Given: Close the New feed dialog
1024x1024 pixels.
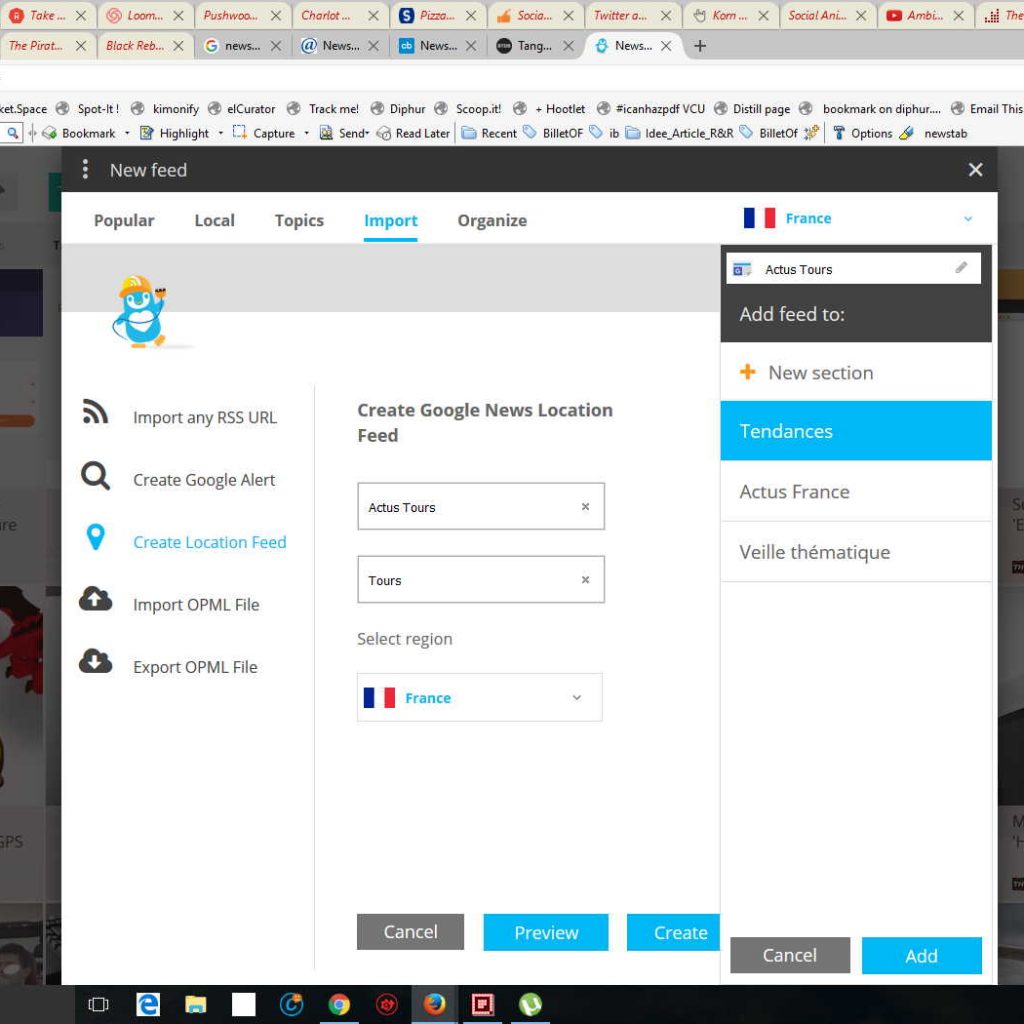Looking at the screenshot, I should (x=975, y=170).
